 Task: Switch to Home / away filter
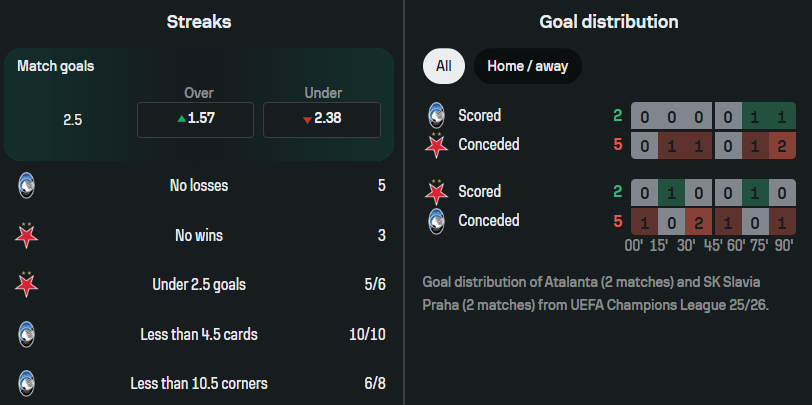coord(526,67)
